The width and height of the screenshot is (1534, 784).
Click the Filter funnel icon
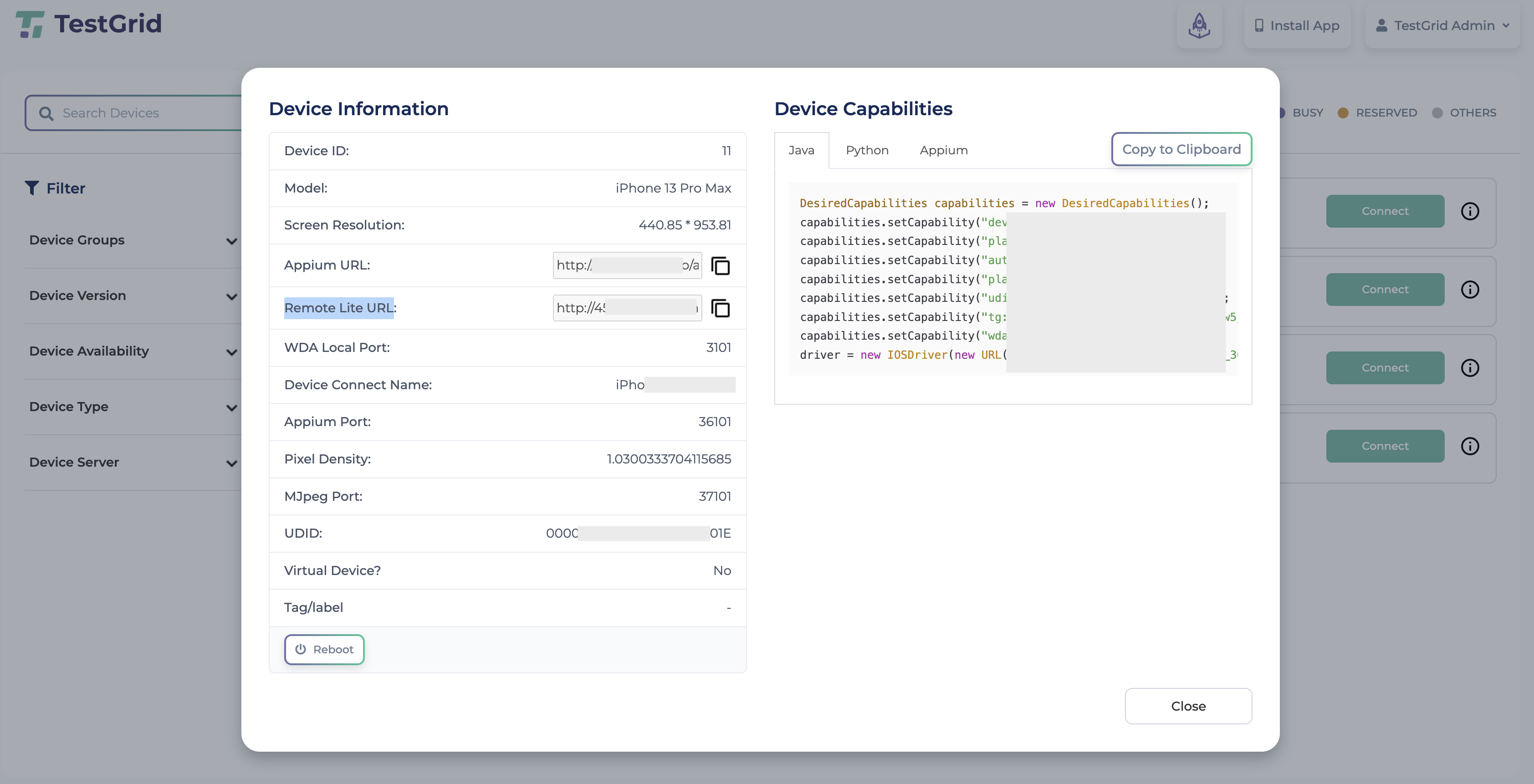[x=31, y=188]
